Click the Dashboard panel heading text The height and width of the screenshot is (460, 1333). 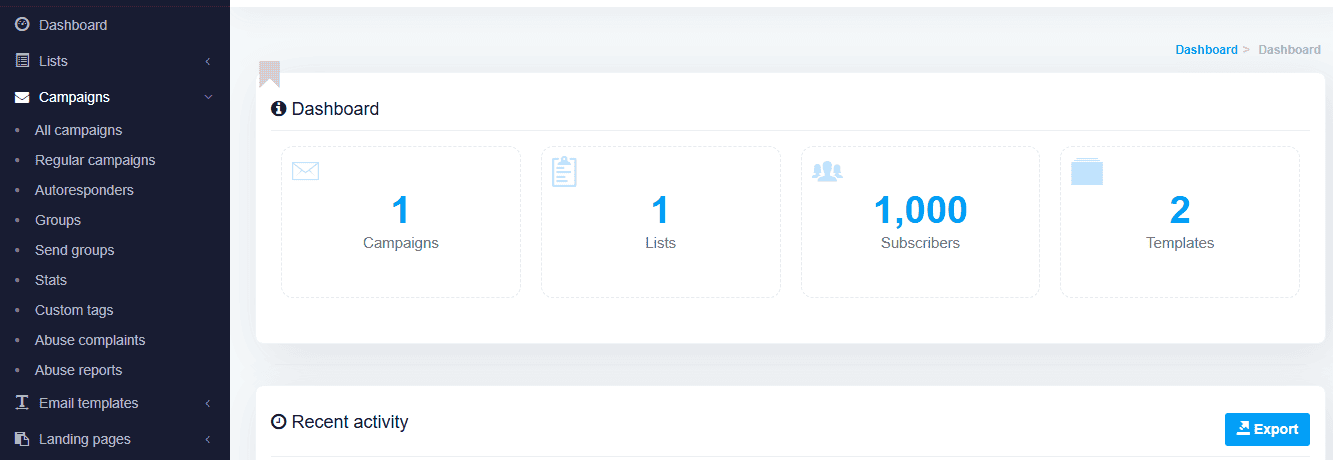pyautogui.click(x=335, y=109)
